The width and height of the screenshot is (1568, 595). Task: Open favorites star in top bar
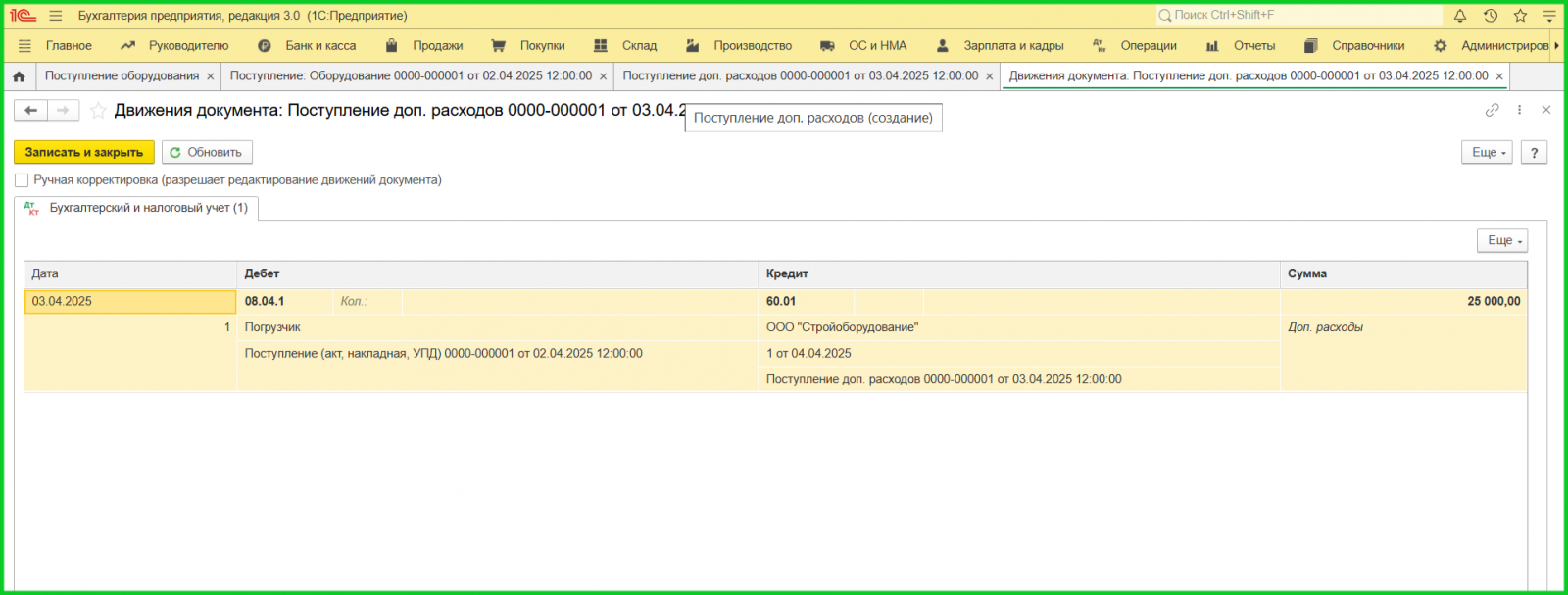pos(1520,16)
